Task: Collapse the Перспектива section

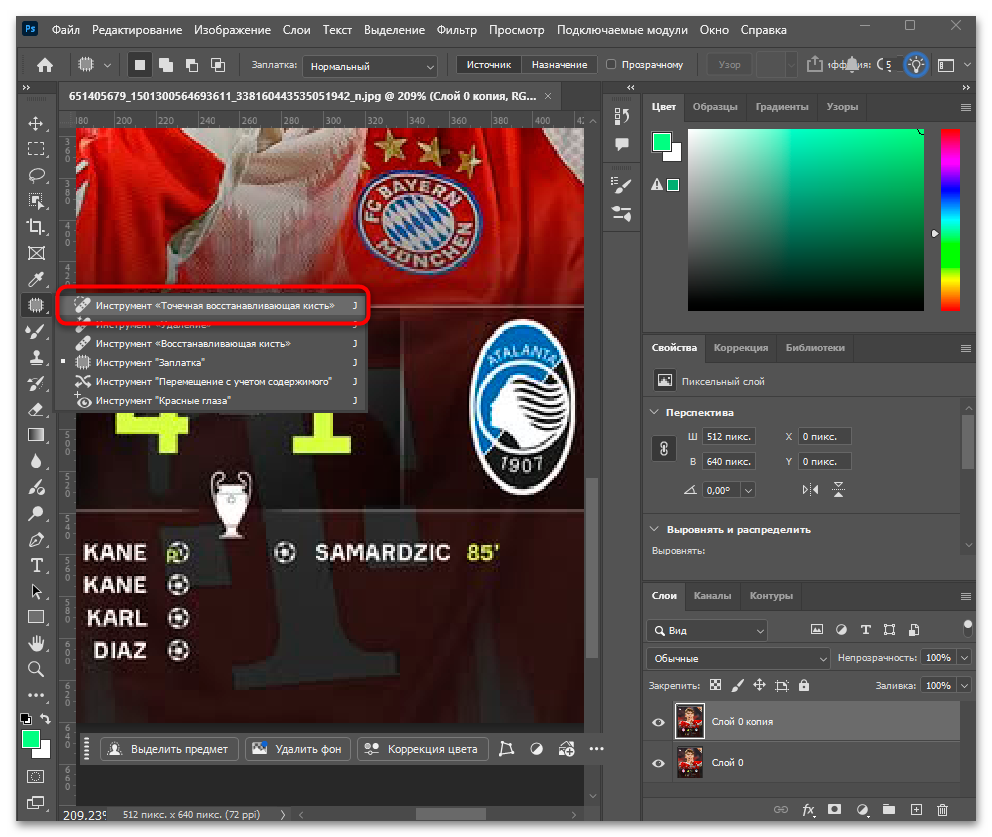Action: [x=654, y=412]
